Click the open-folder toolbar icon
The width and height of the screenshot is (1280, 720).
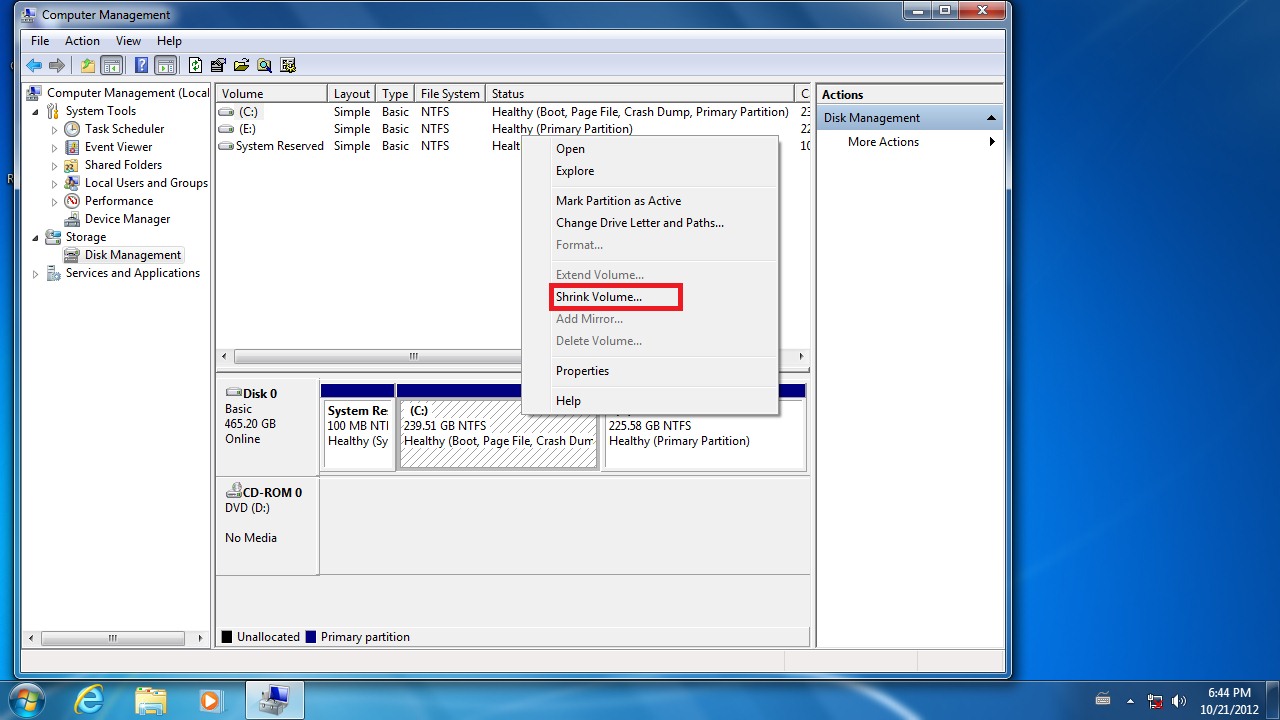coord(241,66)
